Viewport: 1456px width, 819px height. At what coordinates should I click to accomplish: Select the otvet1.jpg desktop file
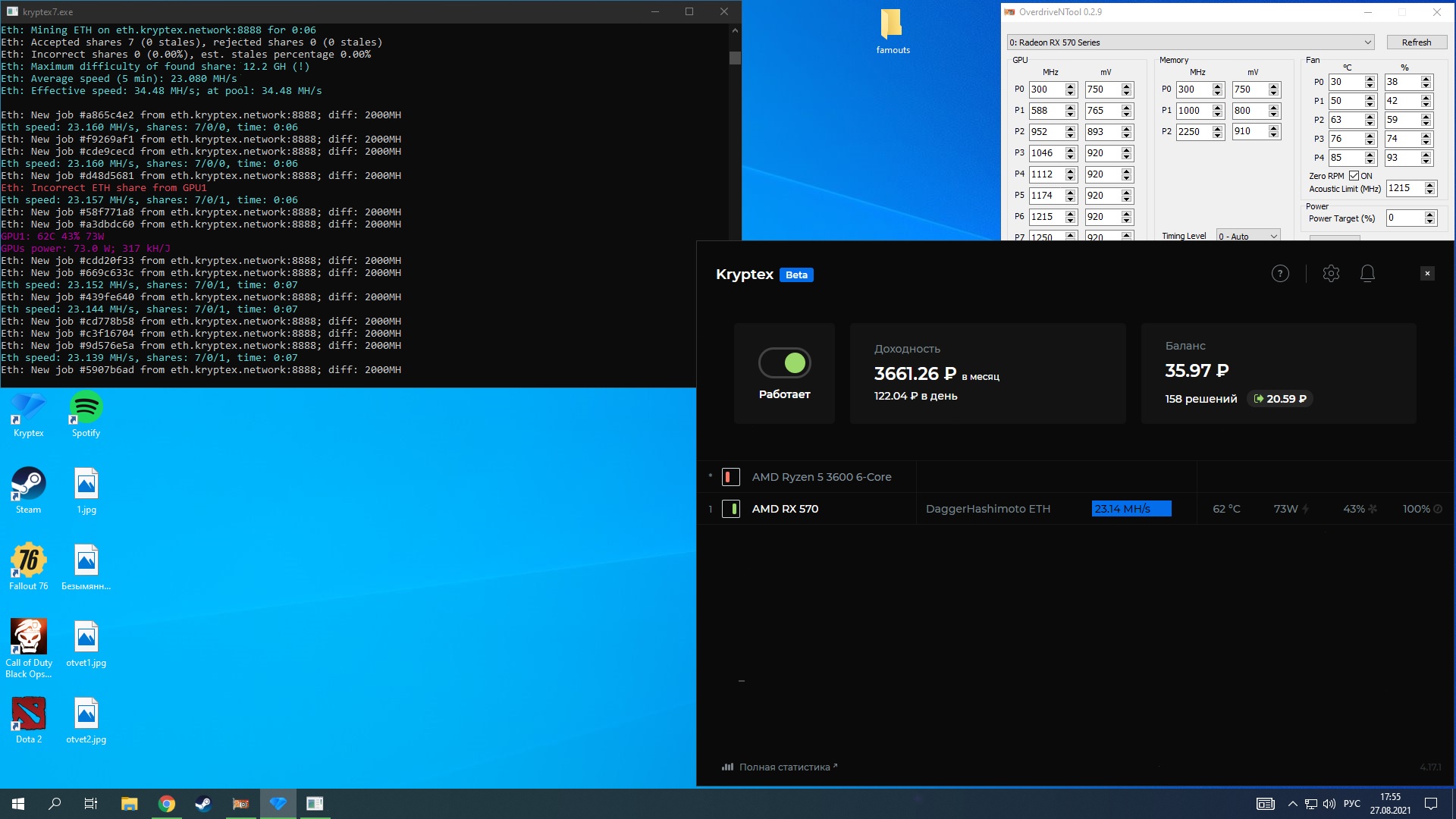[86, 645]
